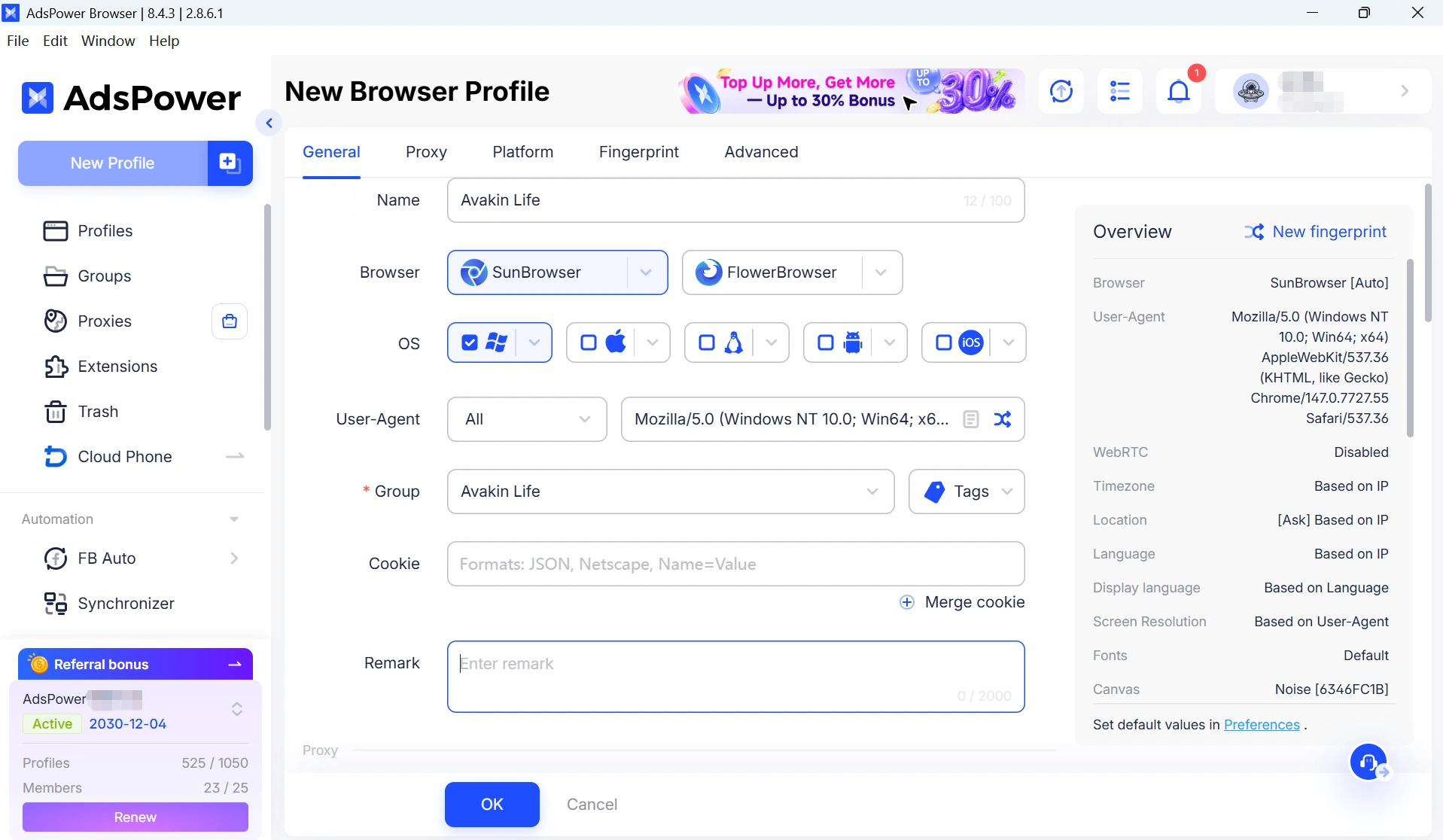Open the Edit menu
1443x840 pixels.
click(56, 41)
